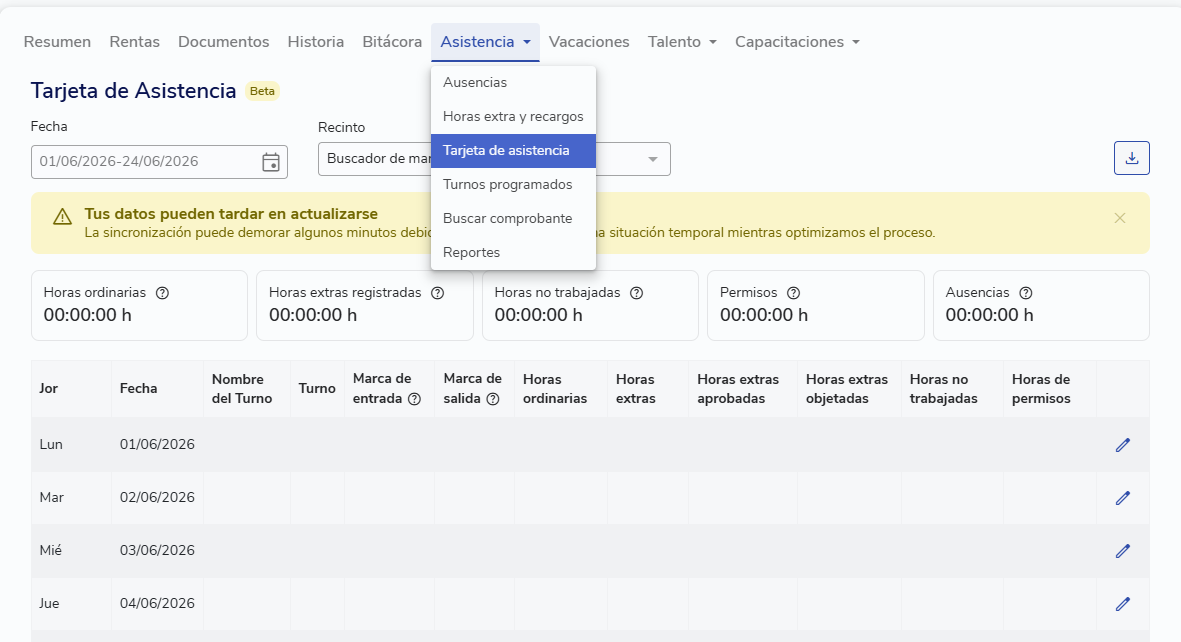Open Turnos programados from the menu
This screenshot has height=642, width=1181.
pos(513,185)
